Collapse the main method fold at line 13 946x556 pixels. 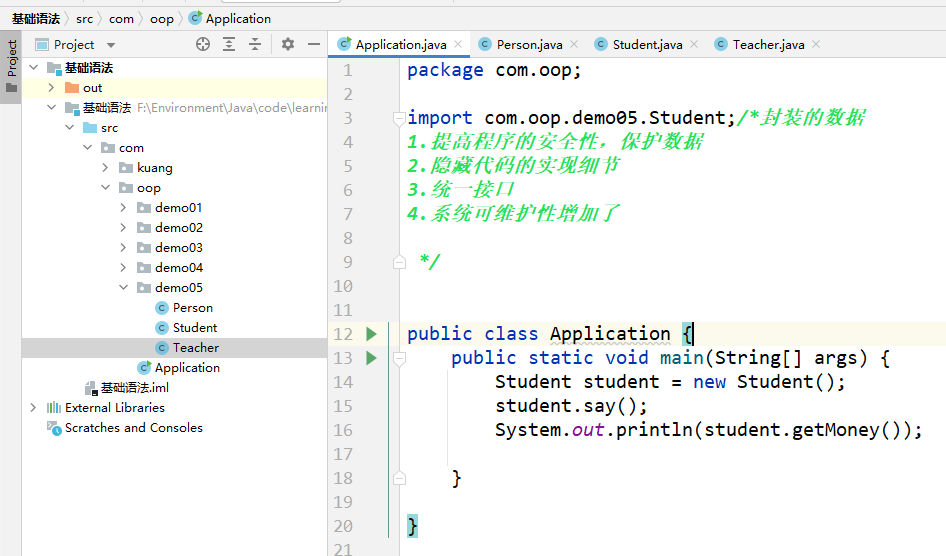pos(399,358)
